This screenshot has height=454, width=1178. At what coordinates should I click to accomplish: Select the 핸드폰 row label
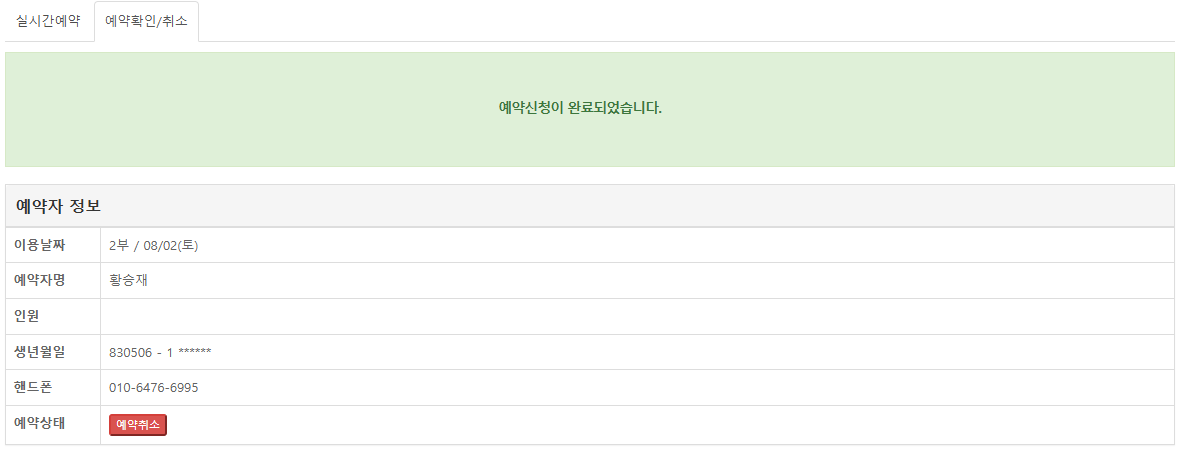pos(34,387)
